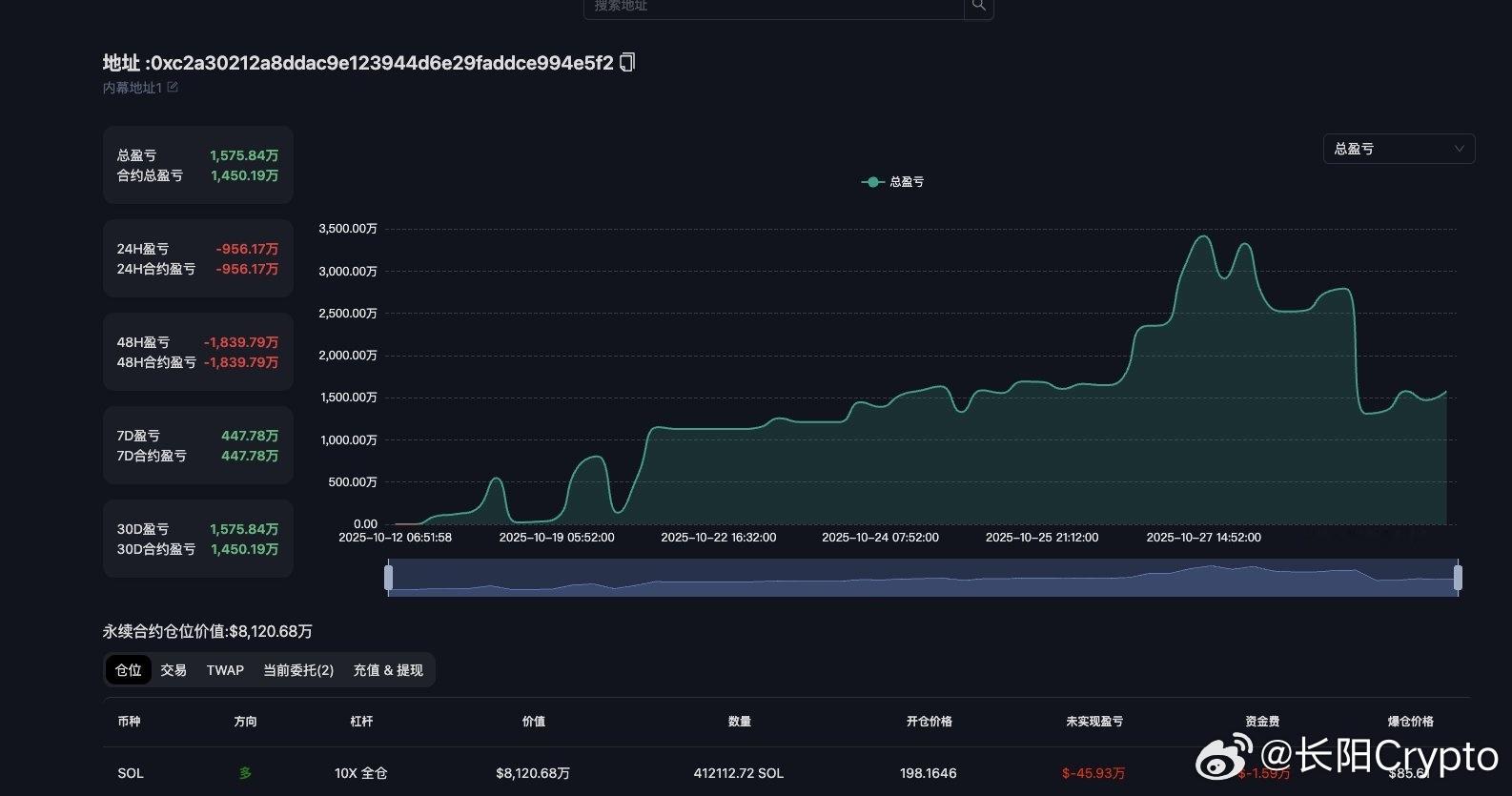The image size is (1512, 796).
Task: Click the 未实现盈亏 column header
Action: click(x=1093, y=722)
